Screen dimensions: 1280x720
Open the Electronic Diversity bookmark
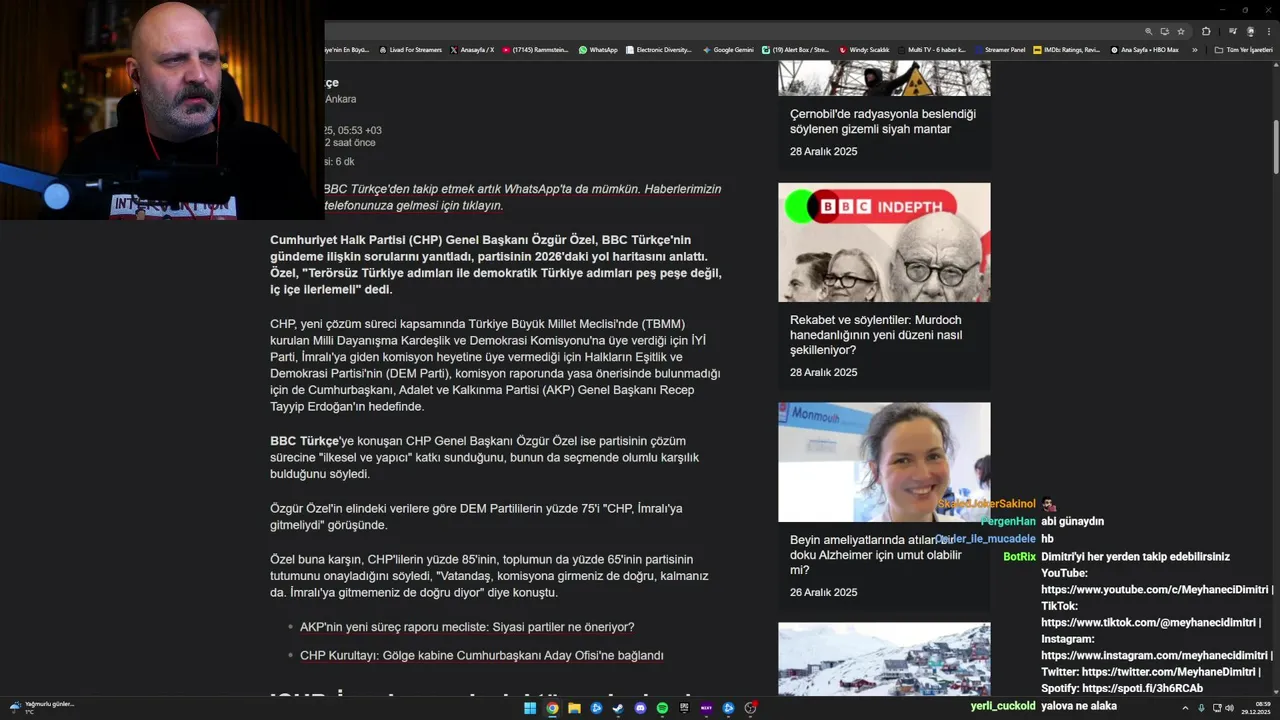click(658, 50)
